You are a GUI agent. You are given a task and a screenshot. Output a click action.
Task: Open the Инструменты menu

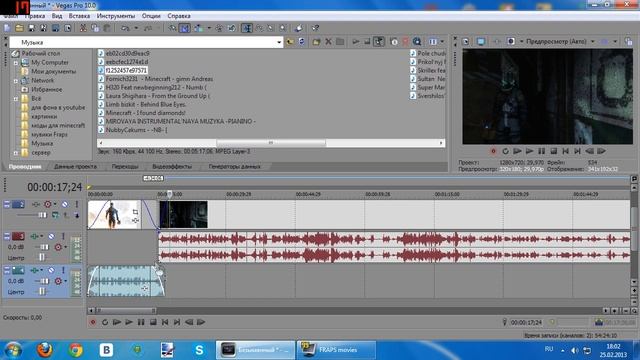click(x=116, y=16)
